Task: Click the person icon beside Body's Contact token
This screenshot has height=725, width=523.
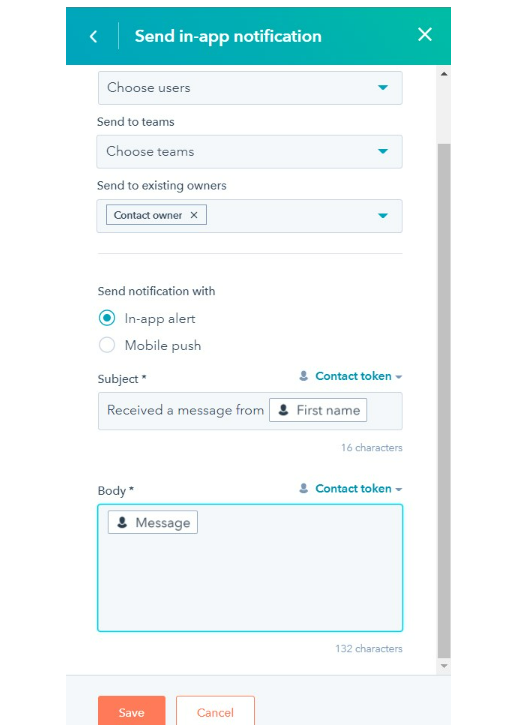Action: [303, 488]
